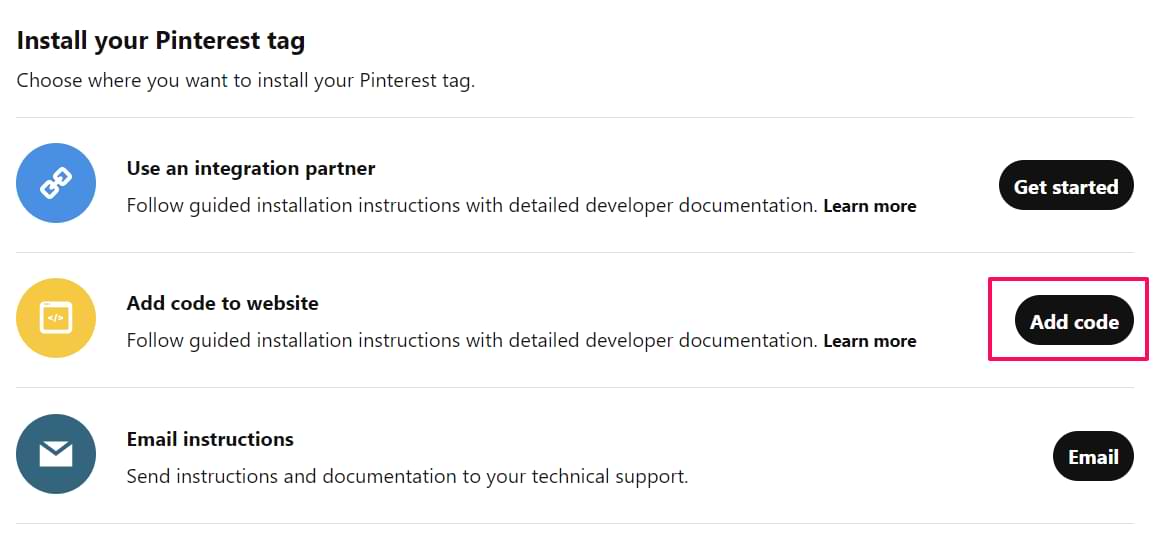Select the "Email instructions" title

(x=210, y=439)
